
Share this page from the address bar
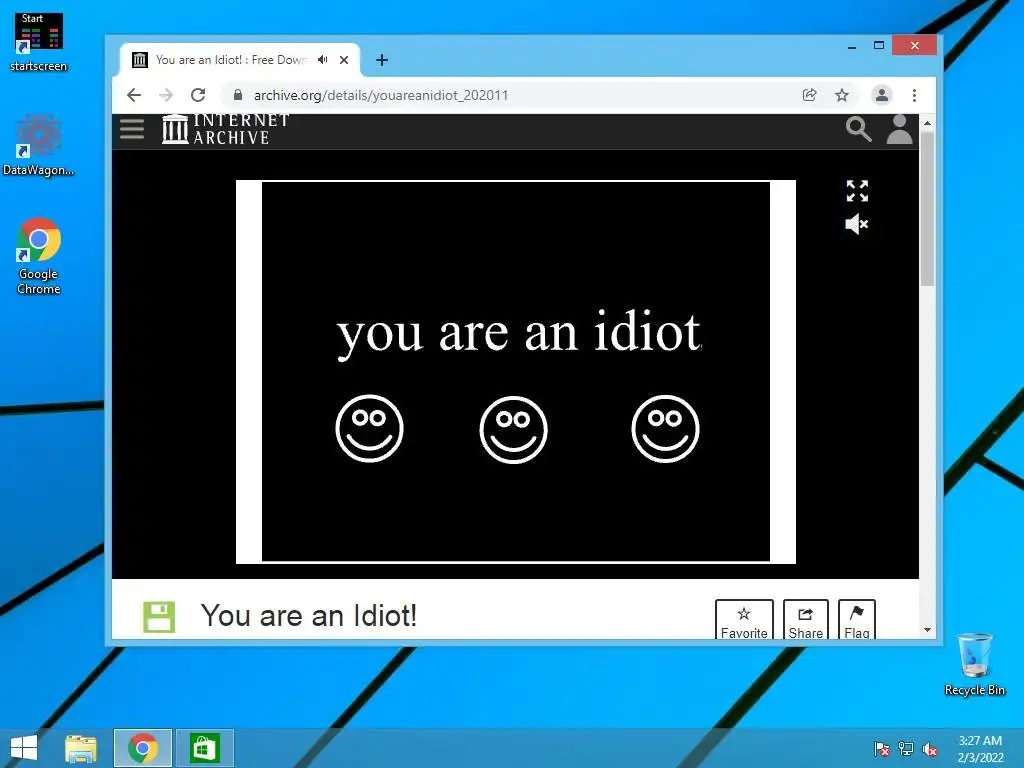[810, 95]
